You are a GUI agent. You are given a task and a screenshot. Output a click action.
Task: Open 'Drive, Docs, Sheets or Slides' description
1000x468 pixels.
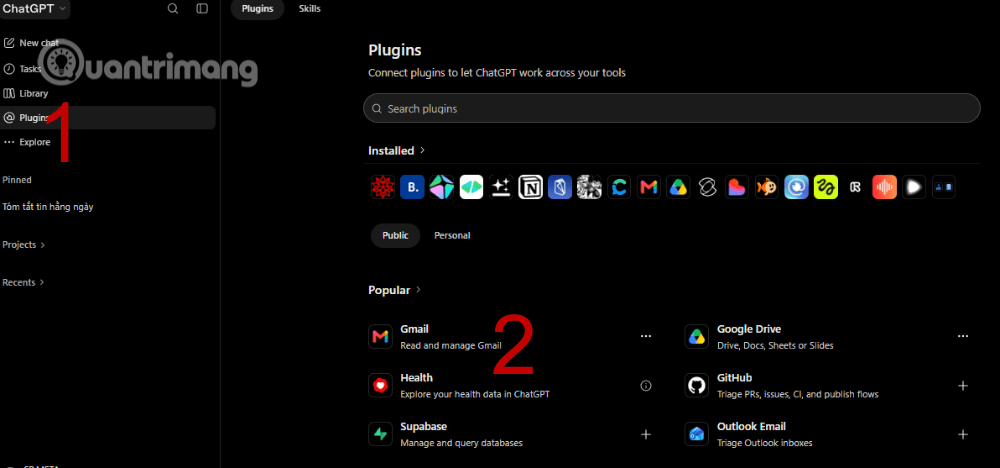point(775,346)
